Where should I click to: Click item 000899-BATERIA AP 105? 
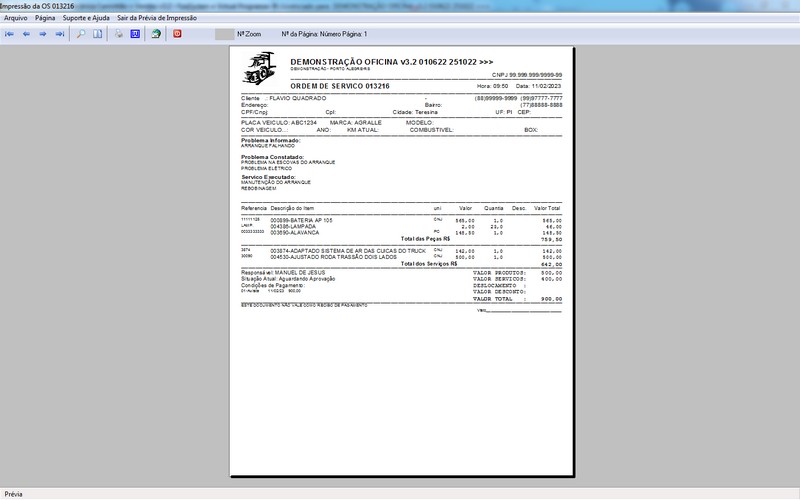pyautogui.click(x=301, y=220)
